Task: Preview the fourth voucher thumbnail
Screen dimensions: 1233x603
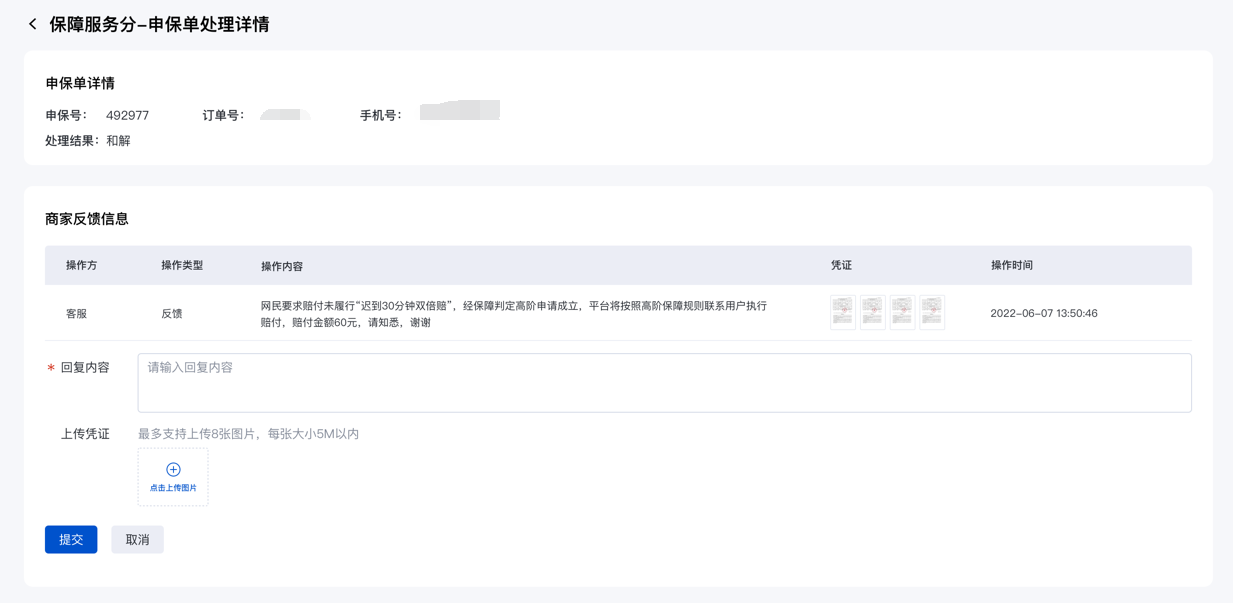Action: point(932,312)
